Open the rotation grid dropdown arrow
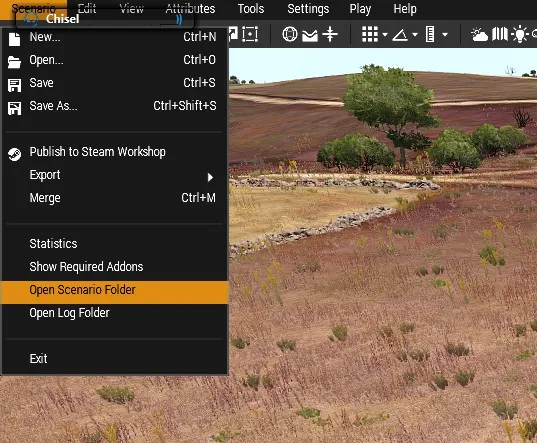Viewport: 537px width, 443px height. 415,35
